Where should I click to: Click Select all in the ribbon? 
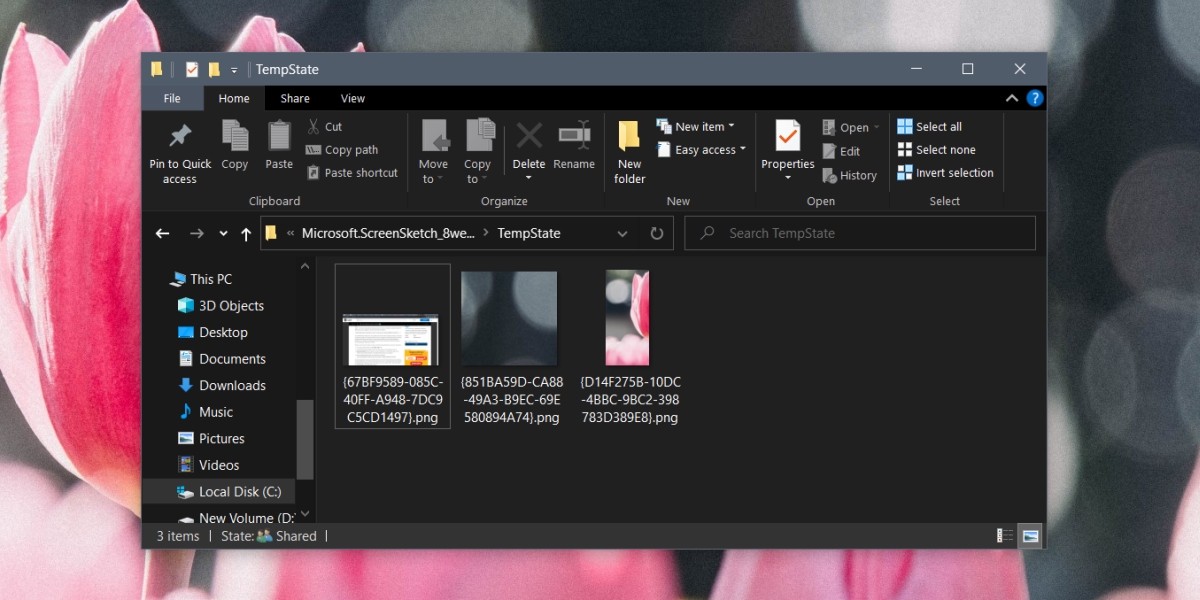(929, 127)
